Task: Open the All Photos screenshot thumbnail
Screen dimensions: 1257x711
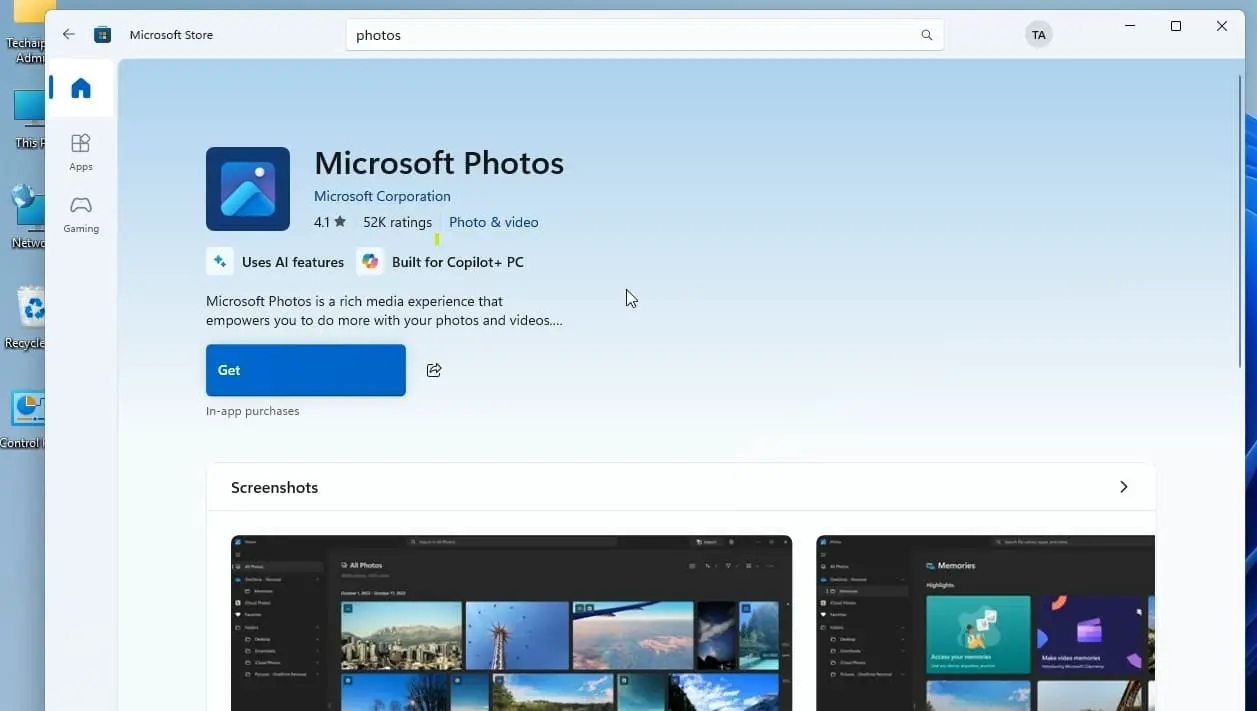Action: click(511, 623)
